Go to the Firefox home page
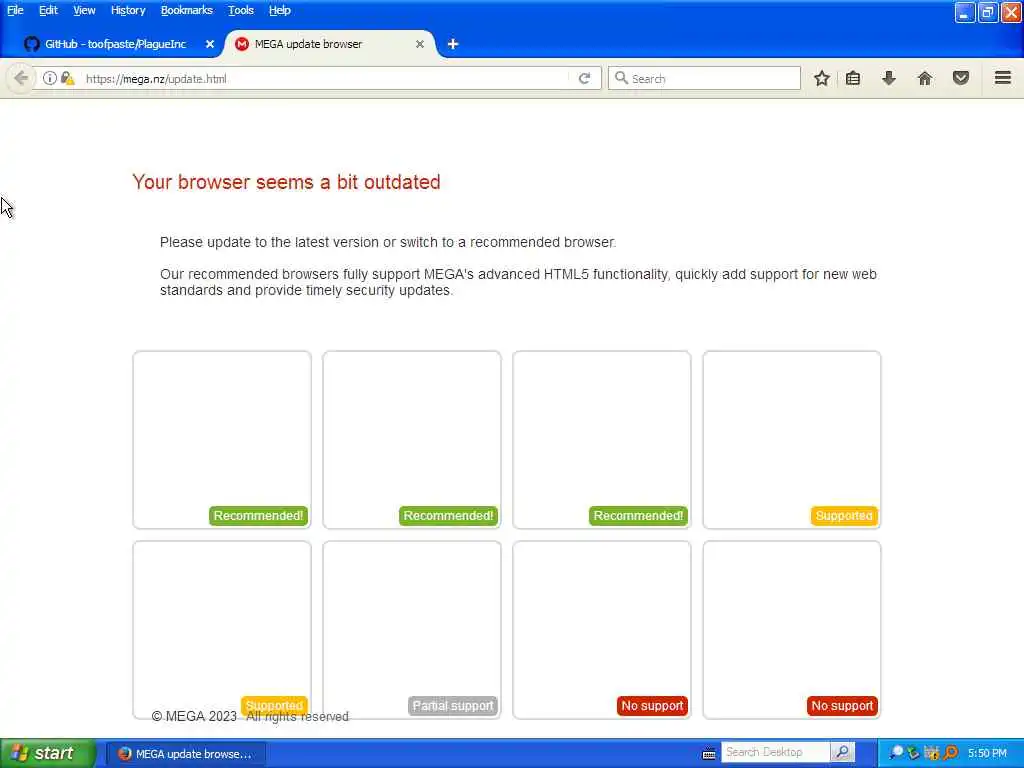 click(x=925, y=78)
